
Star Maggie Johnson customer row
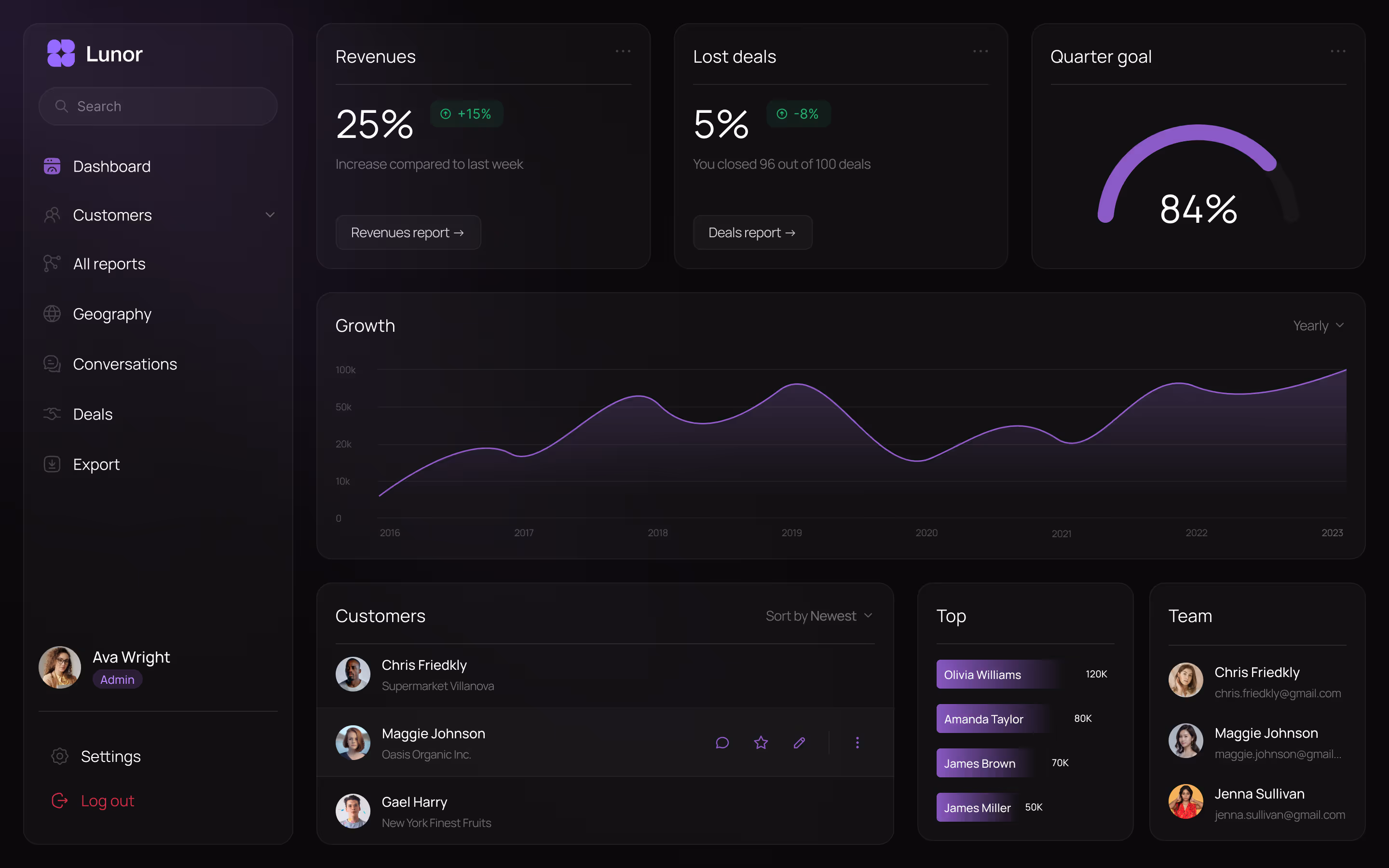click(761, 743)
